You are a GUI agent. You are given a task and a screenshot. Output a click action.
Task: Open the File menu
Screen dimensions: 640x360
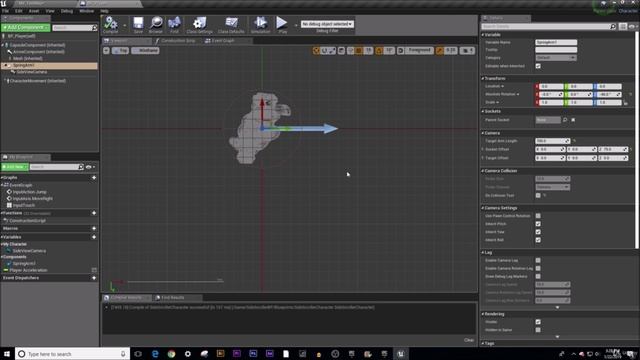pyautogui.click(x=5, y=11)
